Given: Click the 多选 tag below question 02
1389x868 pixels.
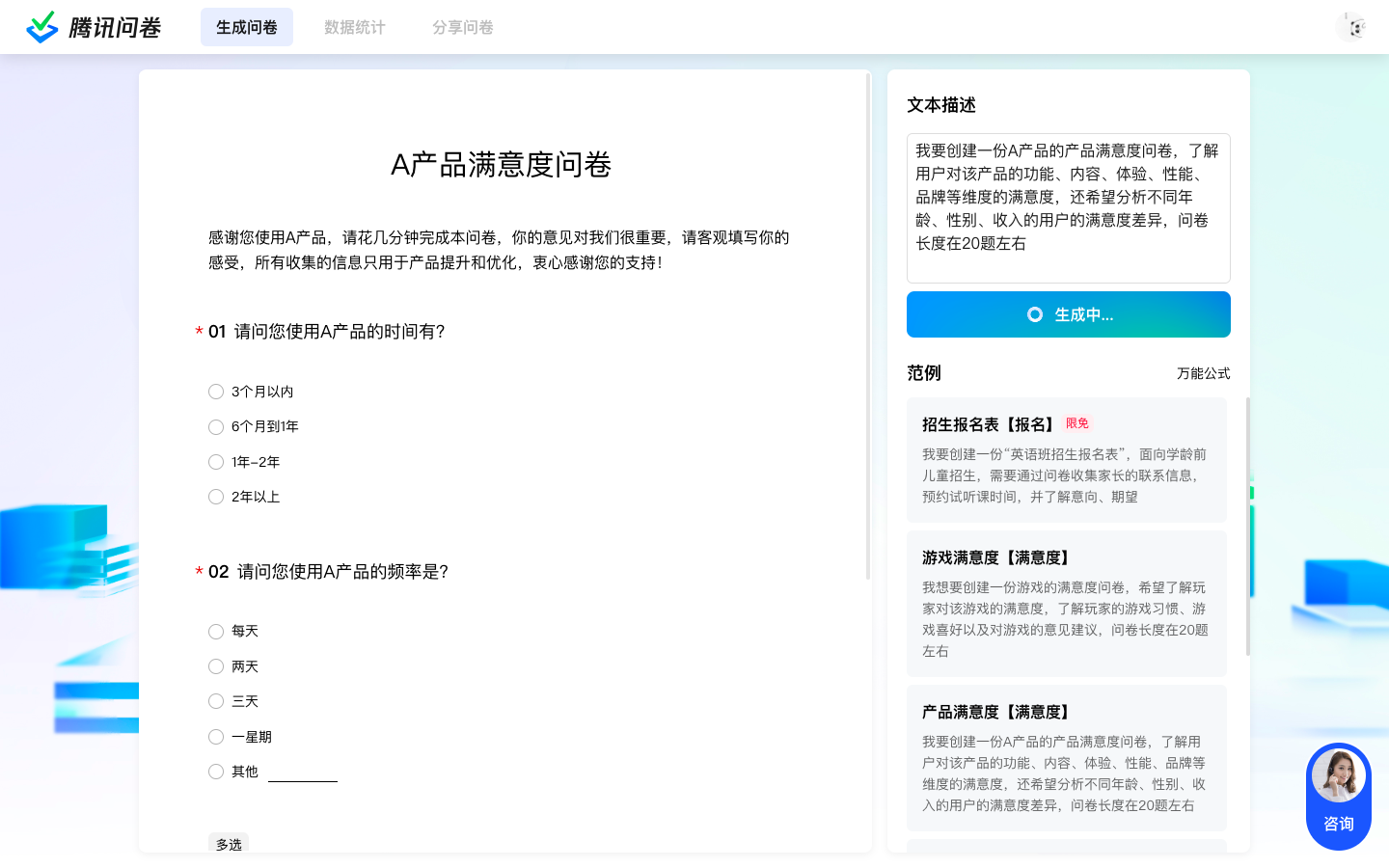Looking at the screenshot, I should click(229, 844).
